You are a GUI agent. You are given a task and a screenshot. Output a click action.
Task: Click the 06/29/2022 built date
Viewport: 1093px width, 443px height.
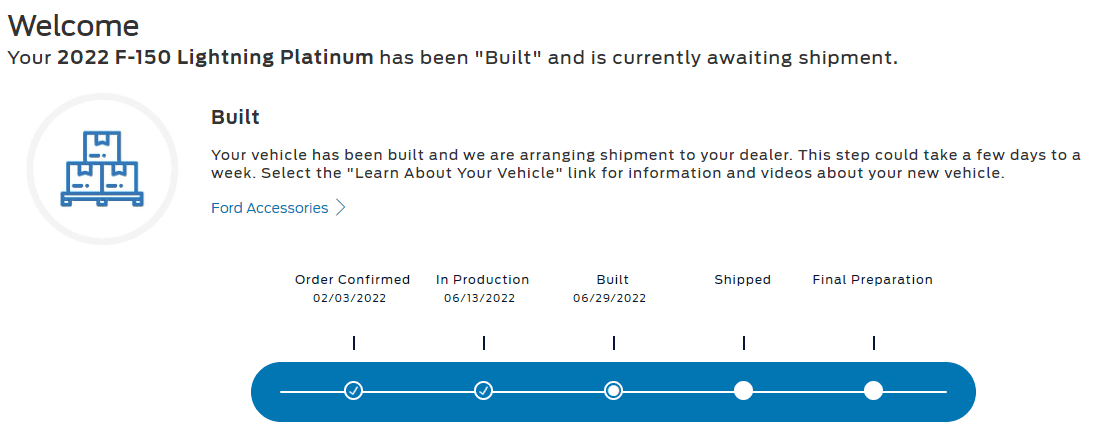point(609,298)
